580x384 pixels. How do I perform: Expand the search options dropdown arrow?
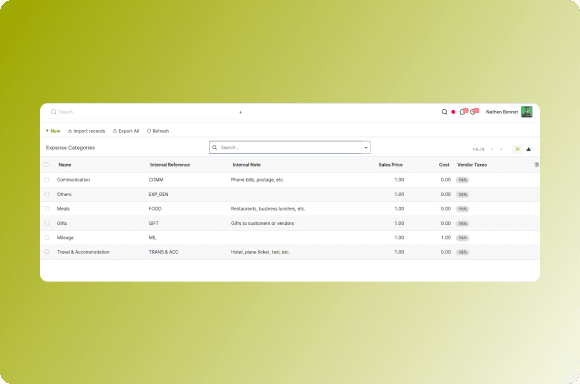click(366, 148)
